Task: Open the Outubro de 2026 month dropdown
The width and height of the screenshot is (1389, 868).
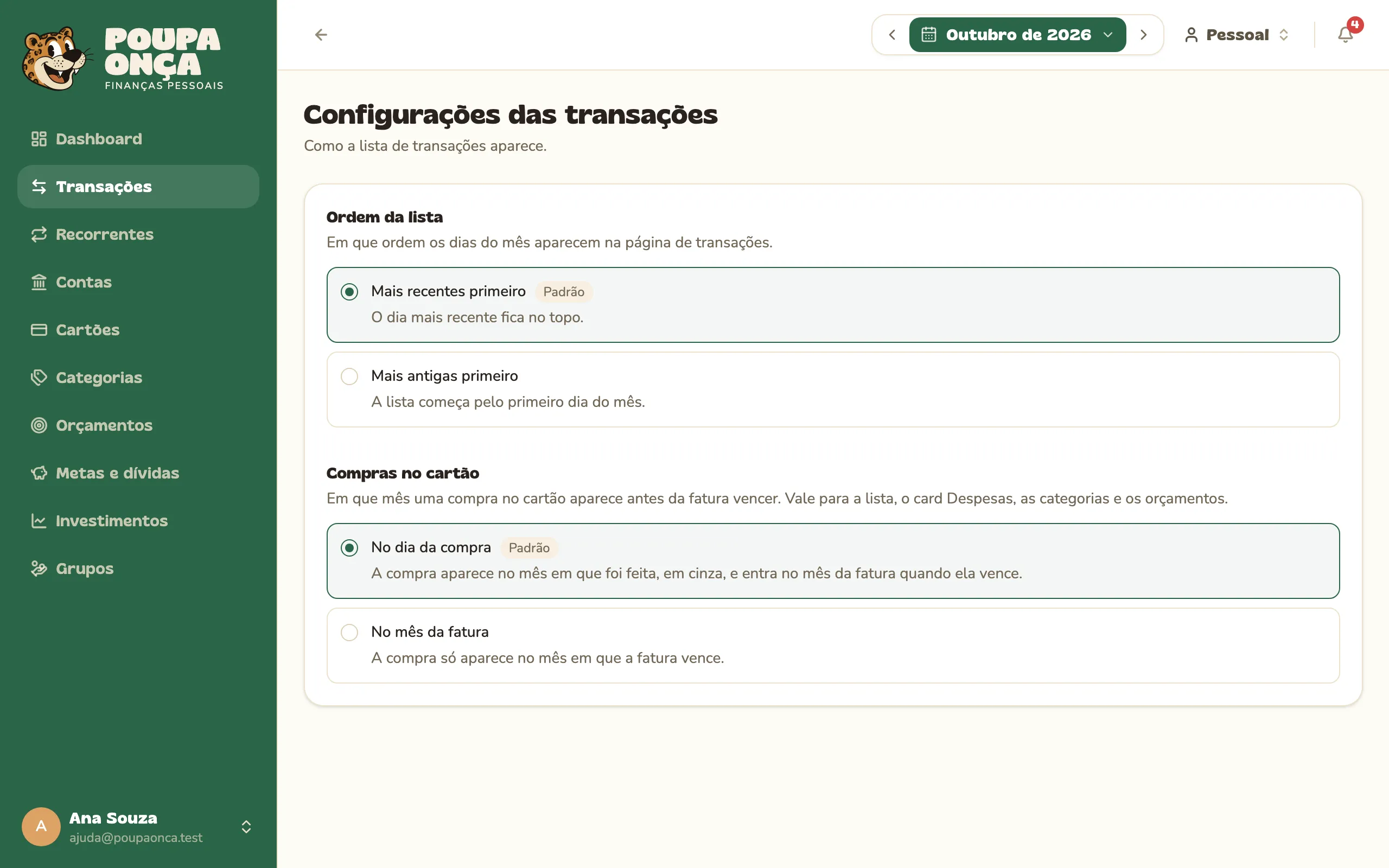Action: click(1017, 35)
